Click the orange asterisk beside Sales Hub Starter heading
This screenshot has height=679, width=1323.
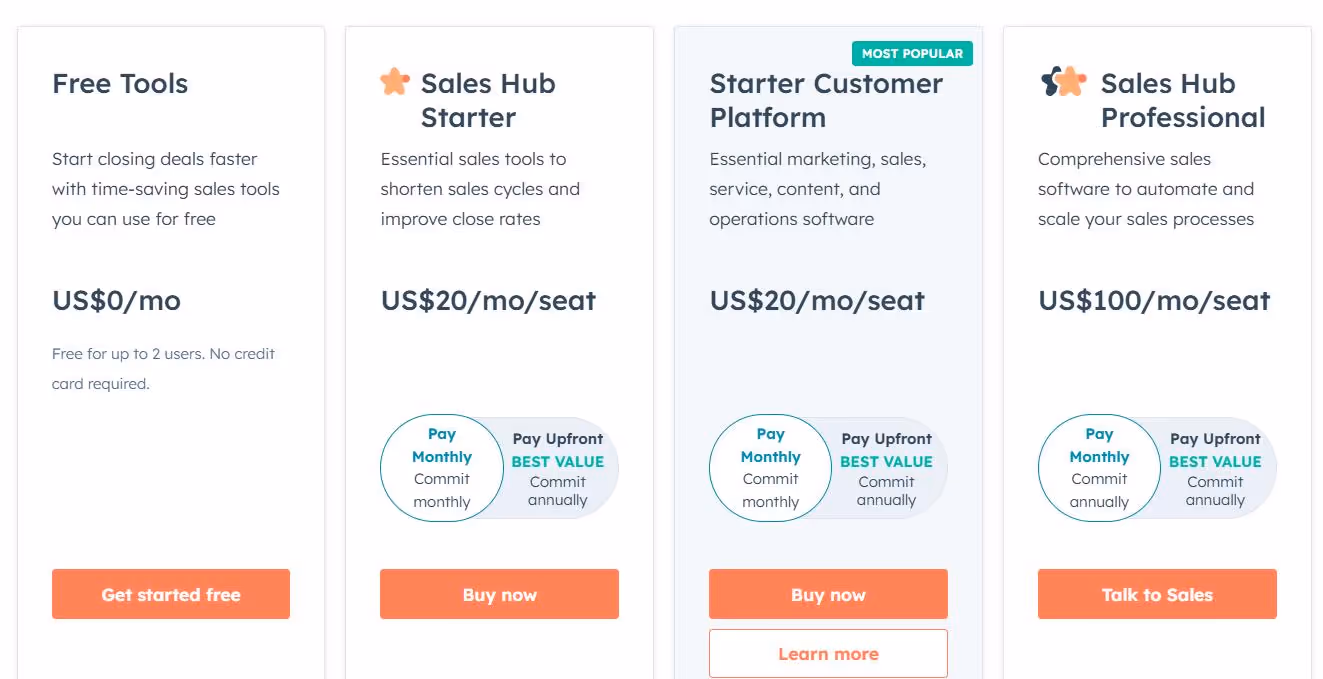pos(395,81)
